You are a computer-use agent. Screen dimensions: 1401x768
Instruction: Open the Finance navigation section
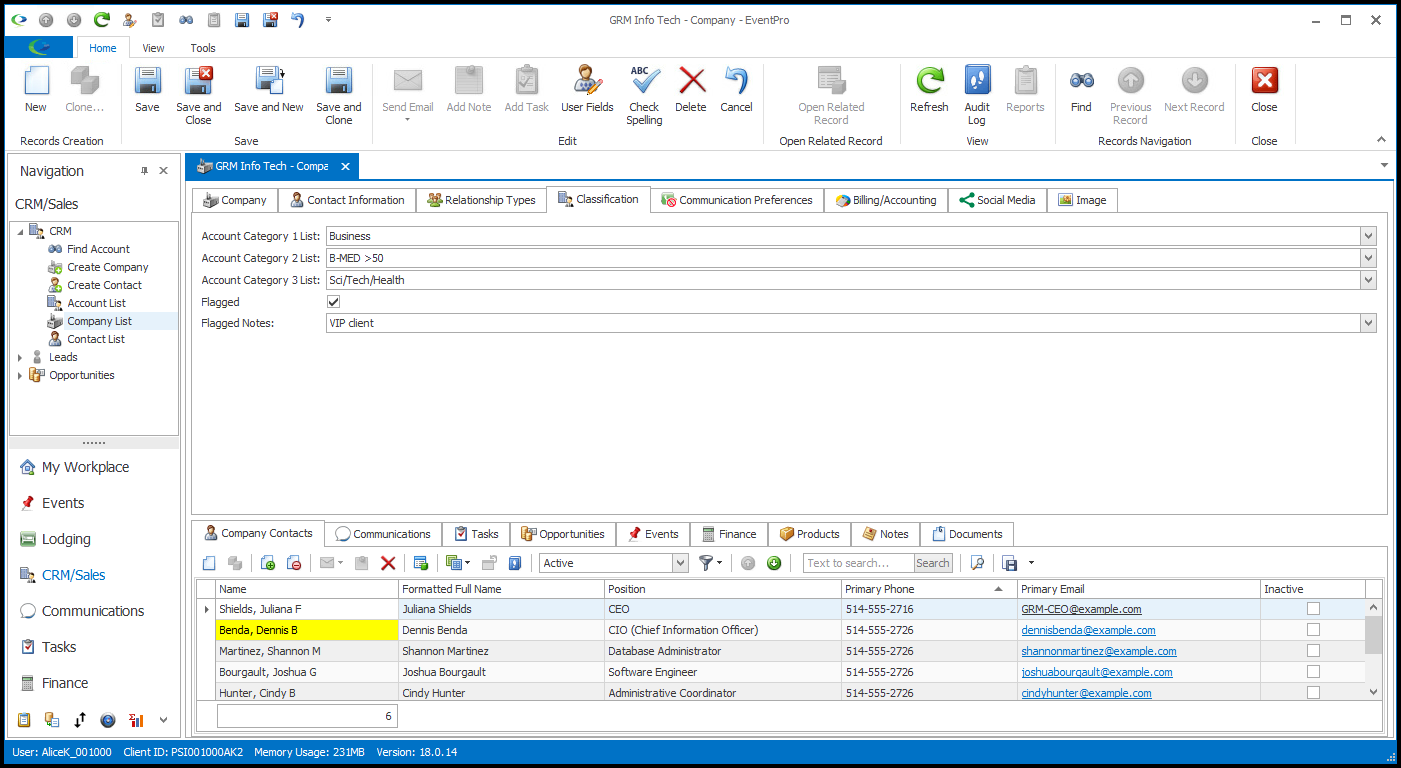(x=65, y=683)
